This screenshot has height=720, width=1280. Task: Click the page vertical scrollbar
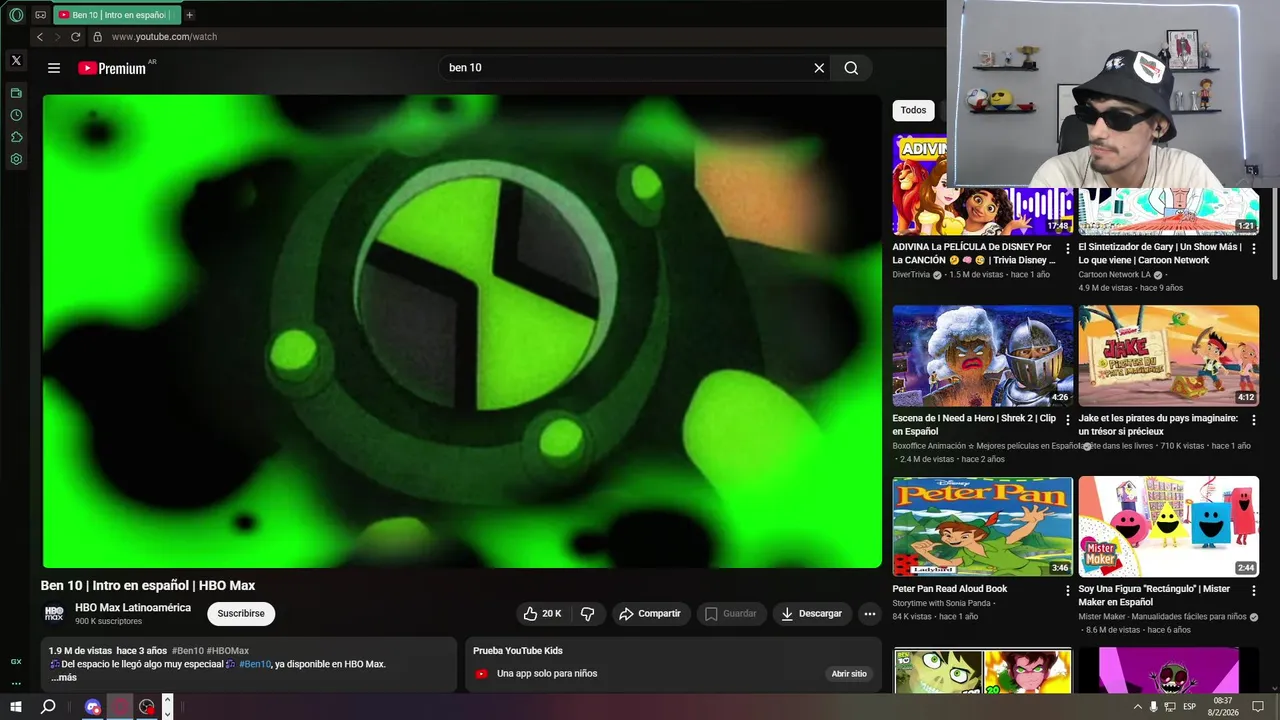pos(1275,234)
